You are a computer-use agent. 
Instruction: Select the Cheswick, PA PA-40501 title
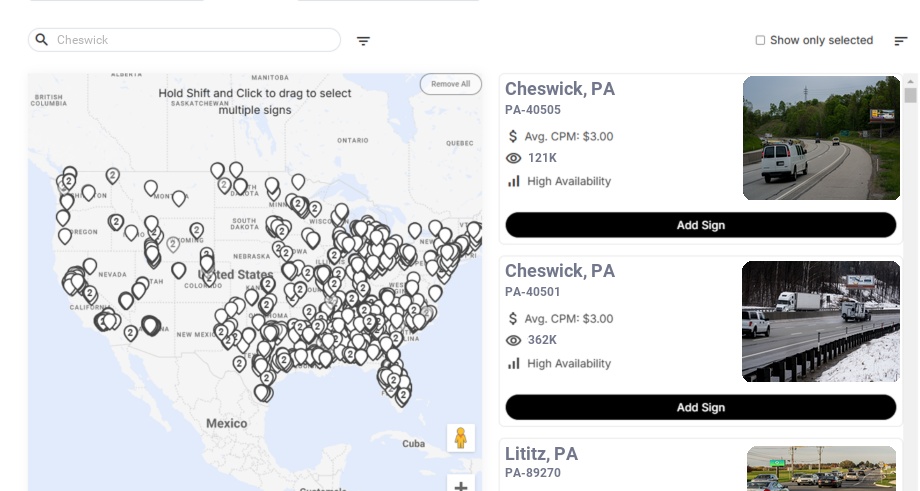559,271
